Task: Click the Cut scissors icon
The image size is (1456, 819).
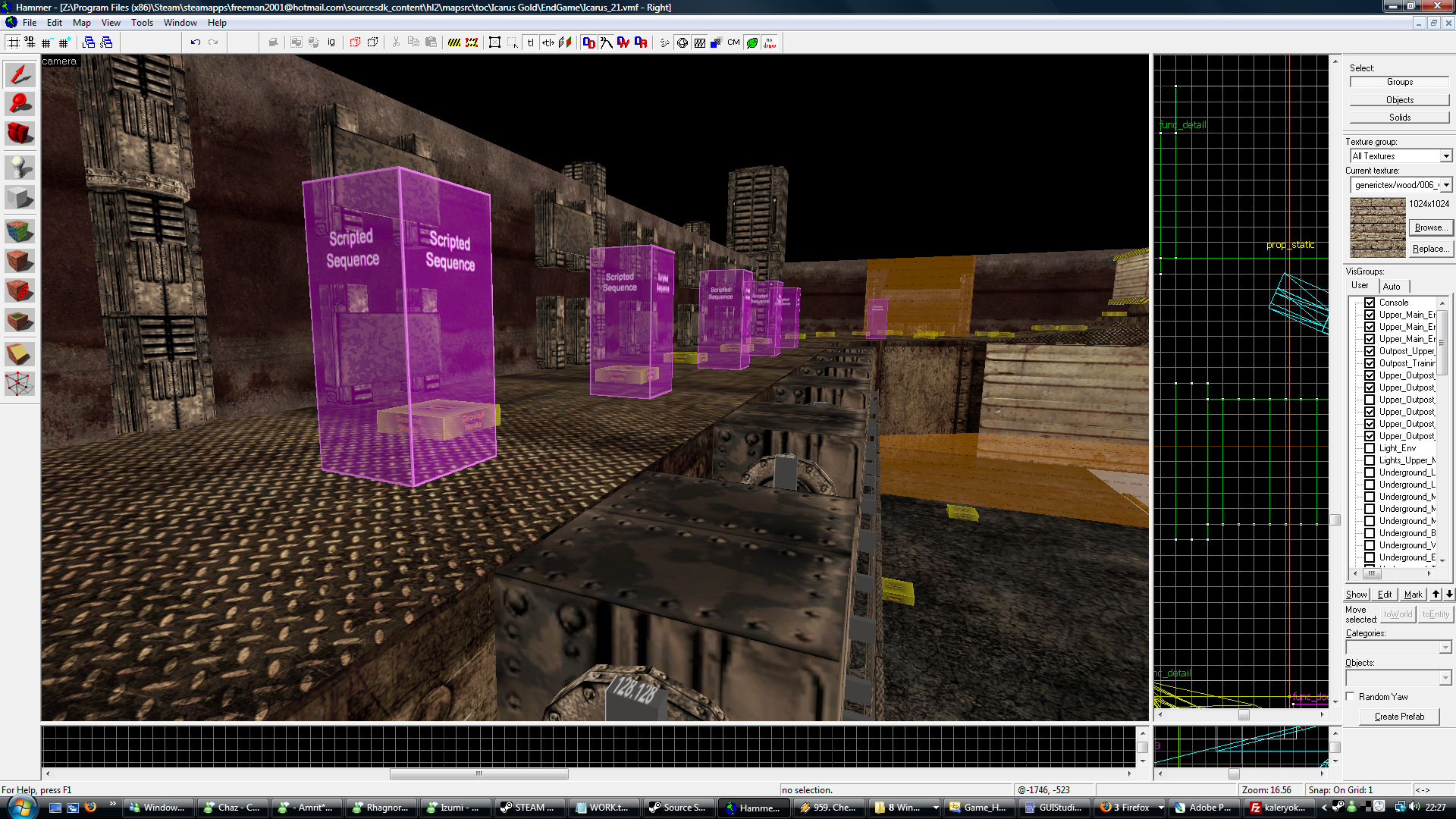Action: click(395, 42)
